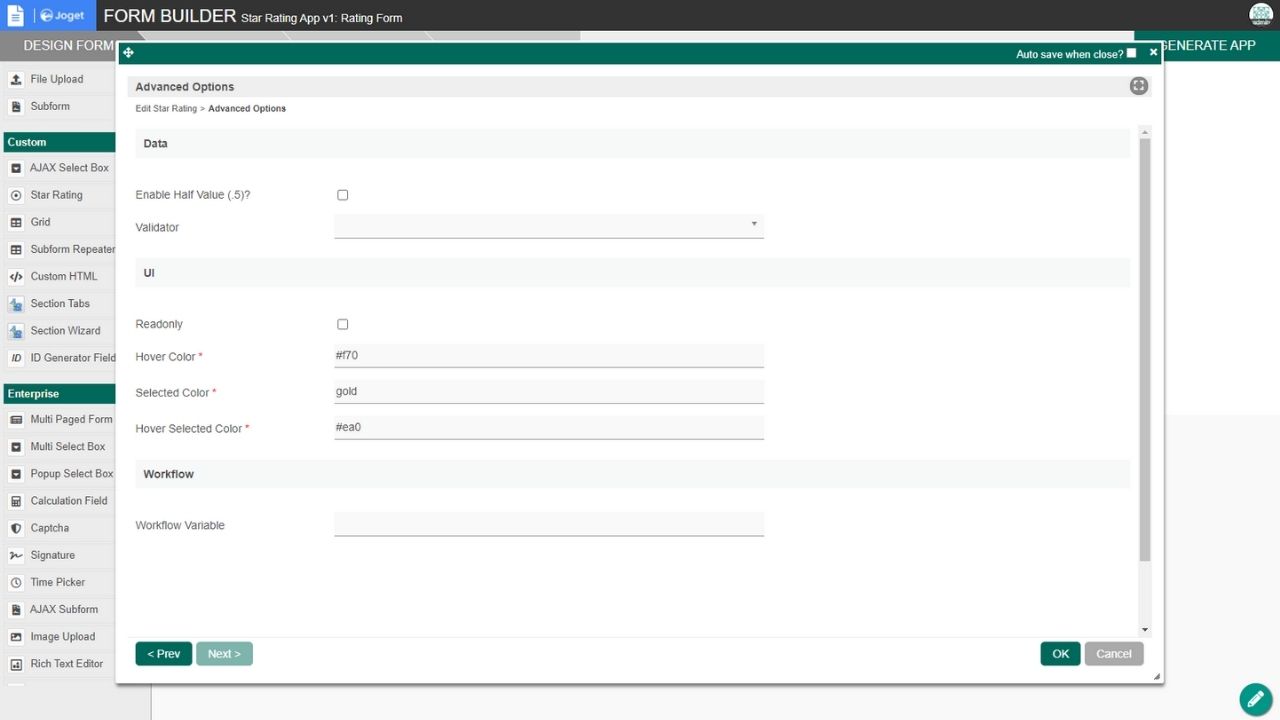Click the fullscreen expand icon in dialog
The width and height of the screenshot is (1280, 720).
(1138, 86)
